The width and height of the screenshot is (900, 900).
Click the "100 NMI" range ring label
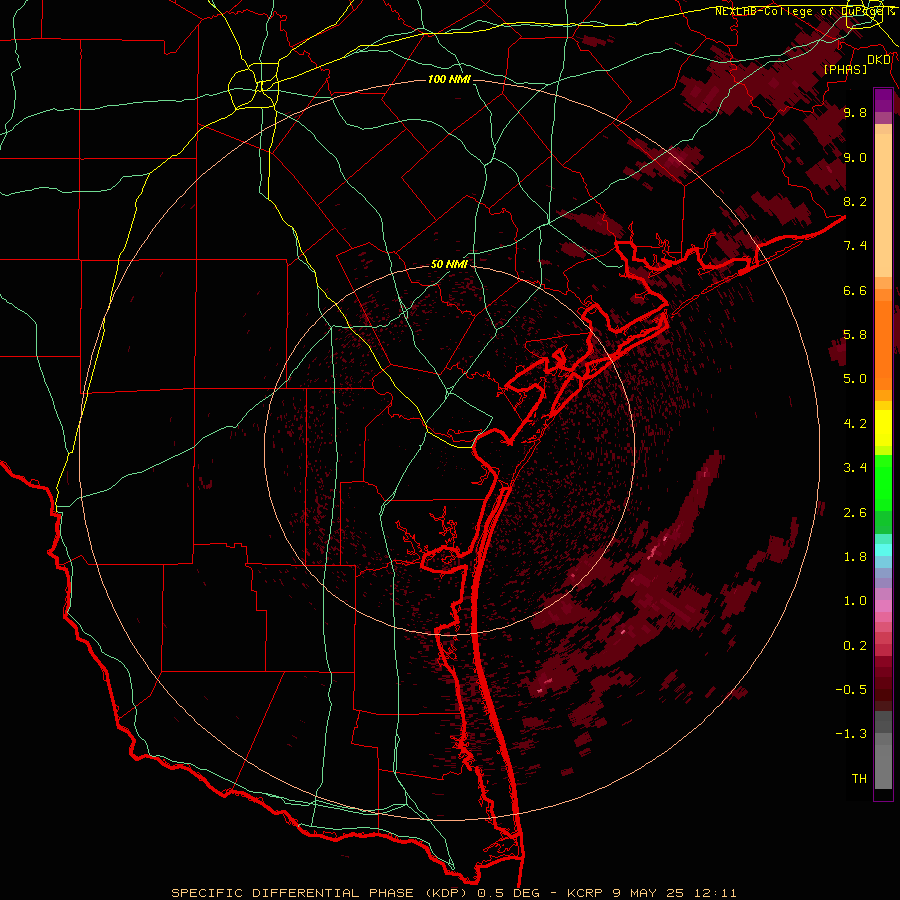coord(449,79)
